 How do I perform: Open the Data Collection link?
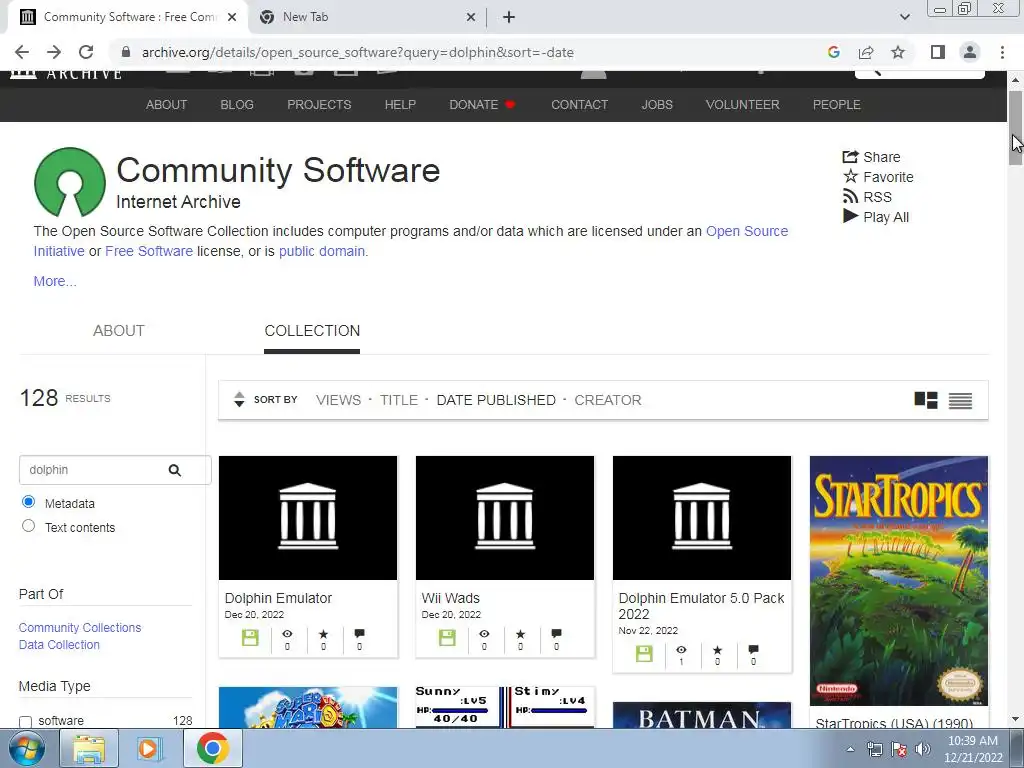tap(59, 645)
